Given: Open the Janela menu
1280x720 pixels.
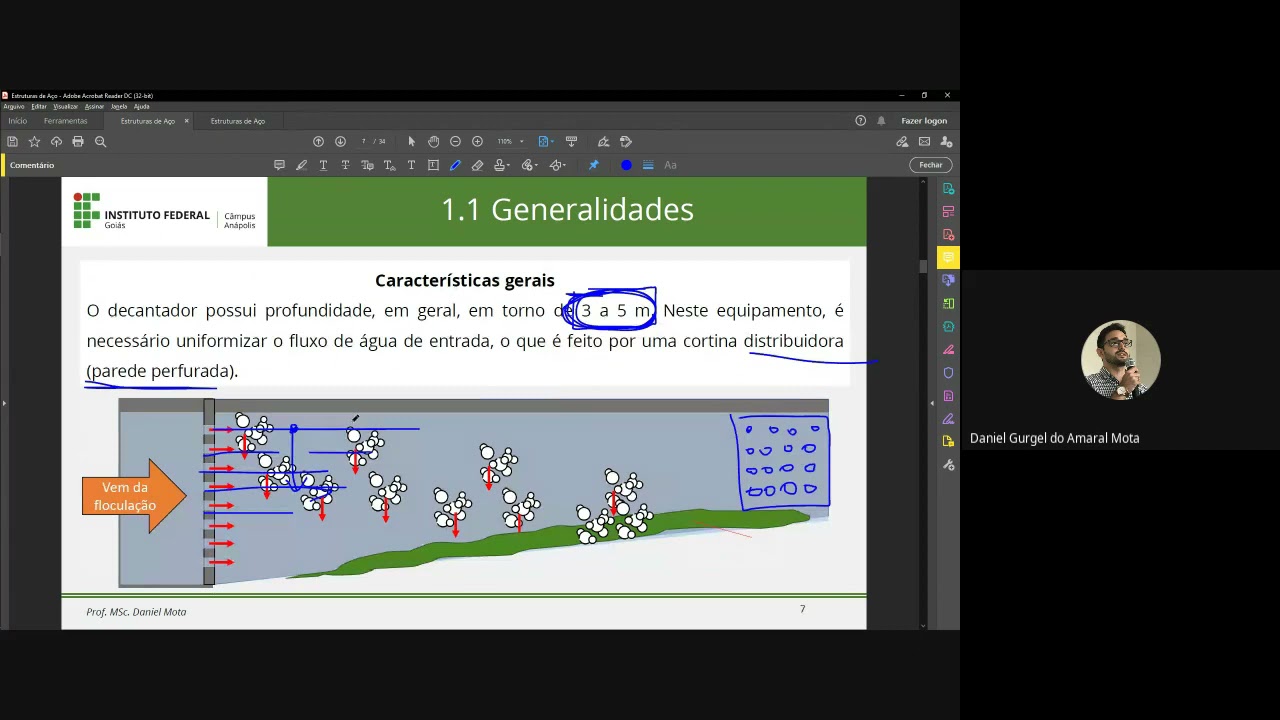Looking at the screenshot, I should 119,106.
